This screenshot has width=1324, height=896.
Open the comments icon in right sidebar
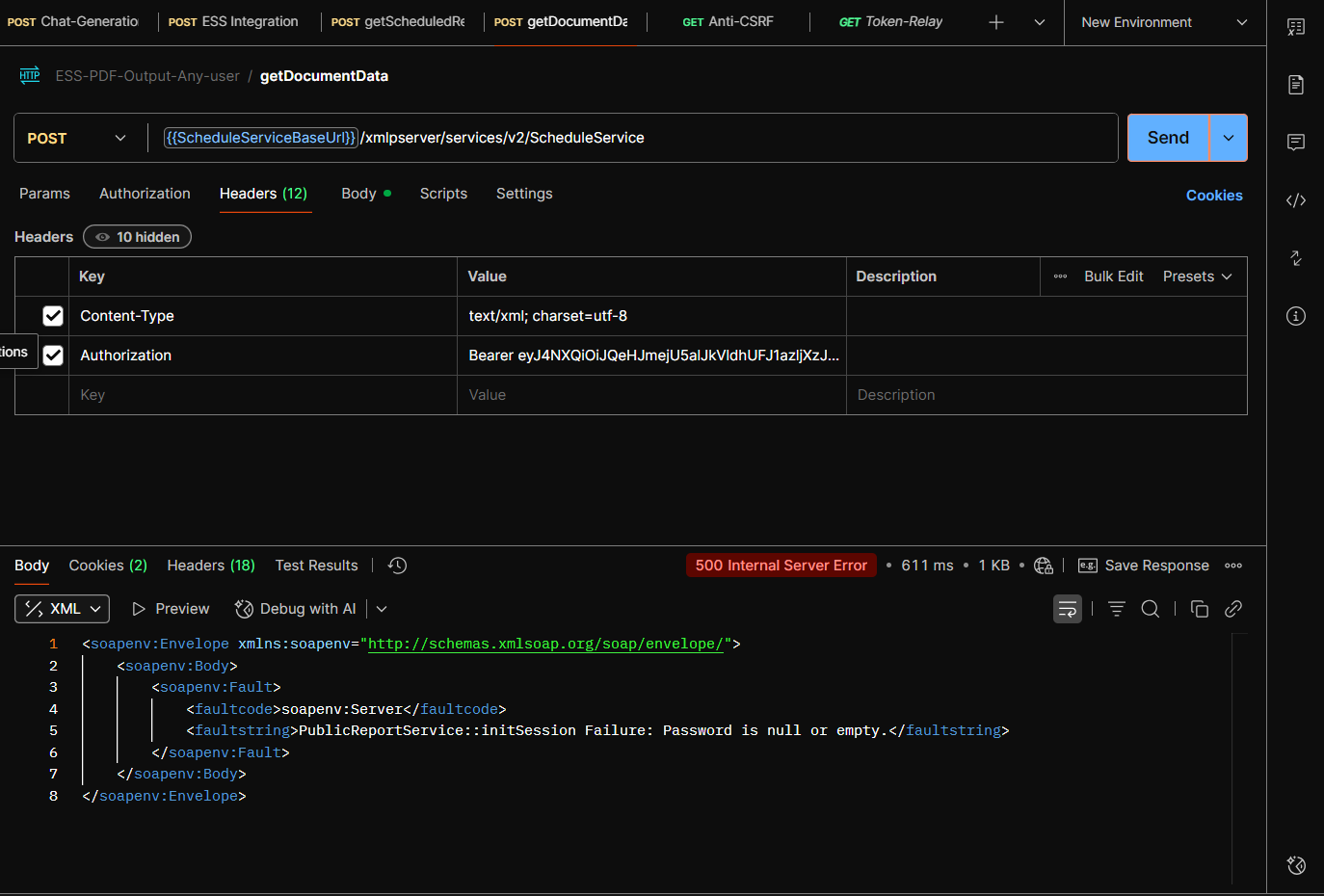point(1296,143)
